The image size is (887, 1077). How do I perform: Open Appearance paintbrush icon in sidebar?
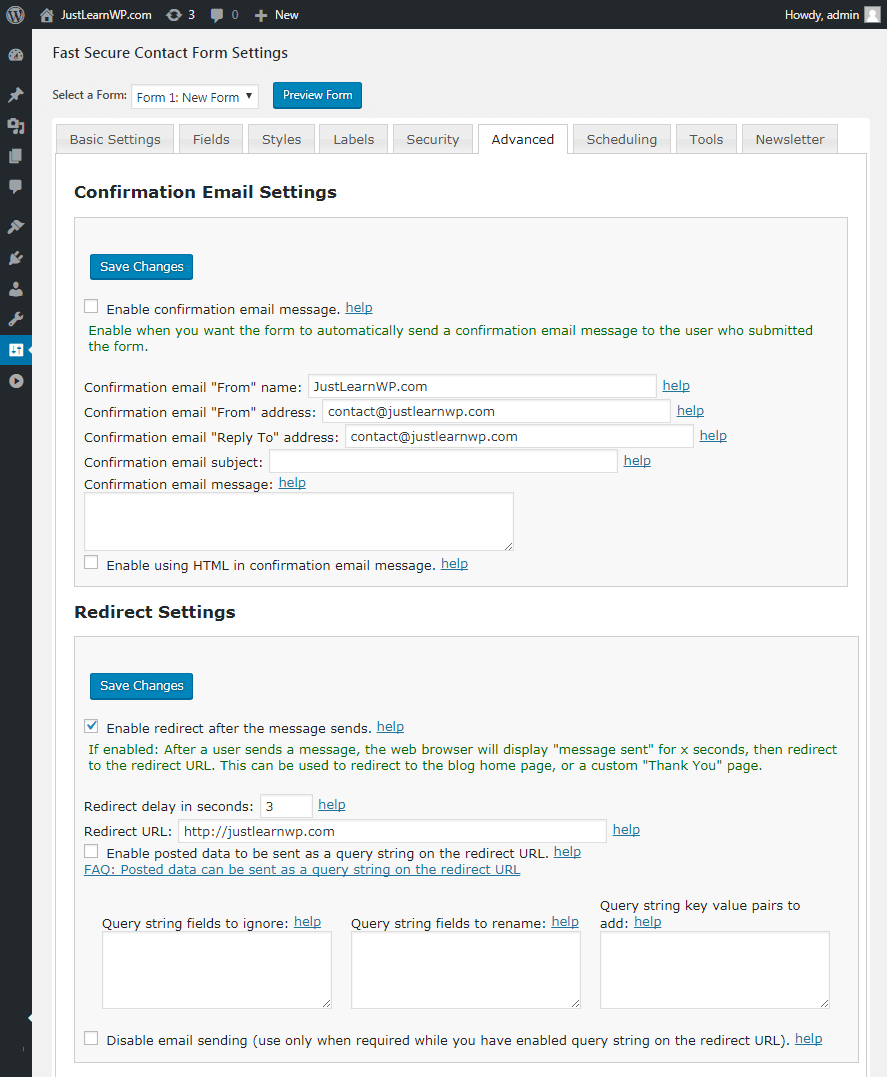click(x=16, y=226)
